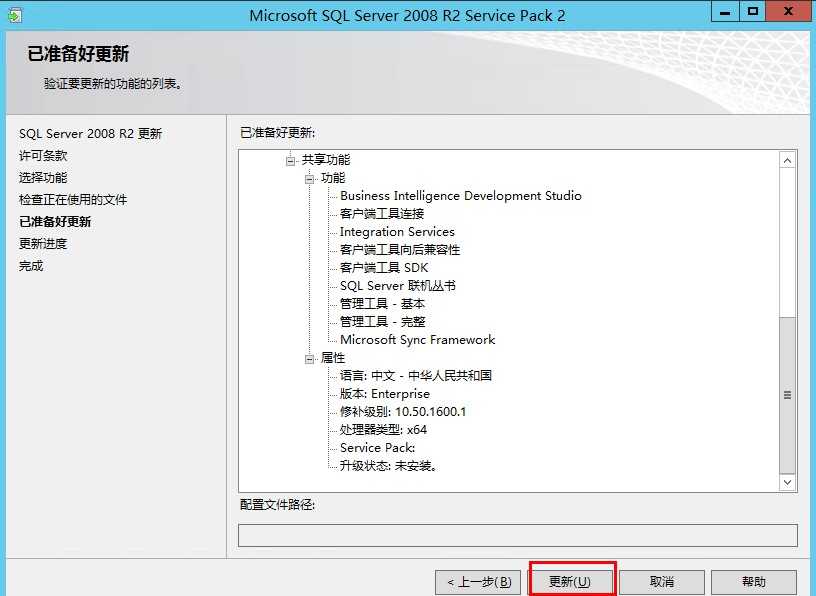Click the 属性 tree label
Screen dimensions: 816x596
tap(333, 358)
